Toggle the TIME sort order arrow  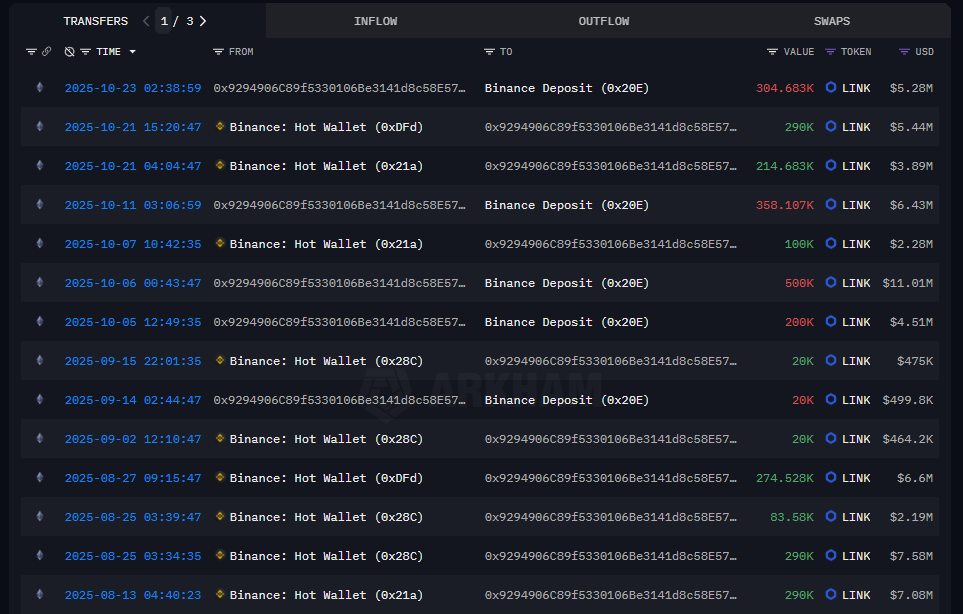point(133,52)
